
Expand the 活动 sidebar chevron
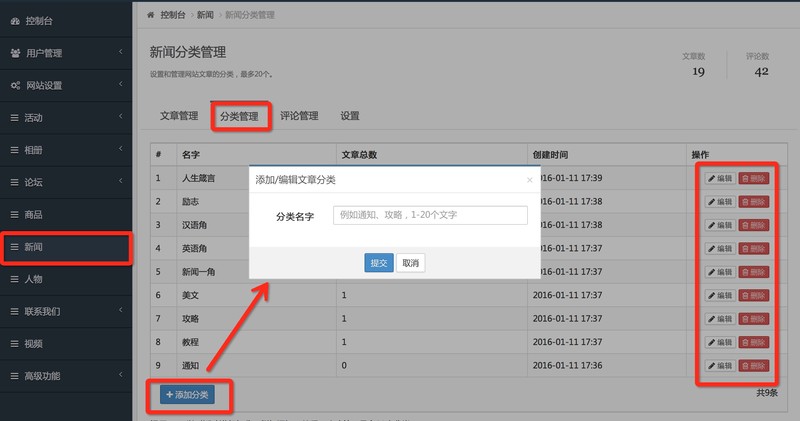tap(121, 116)
